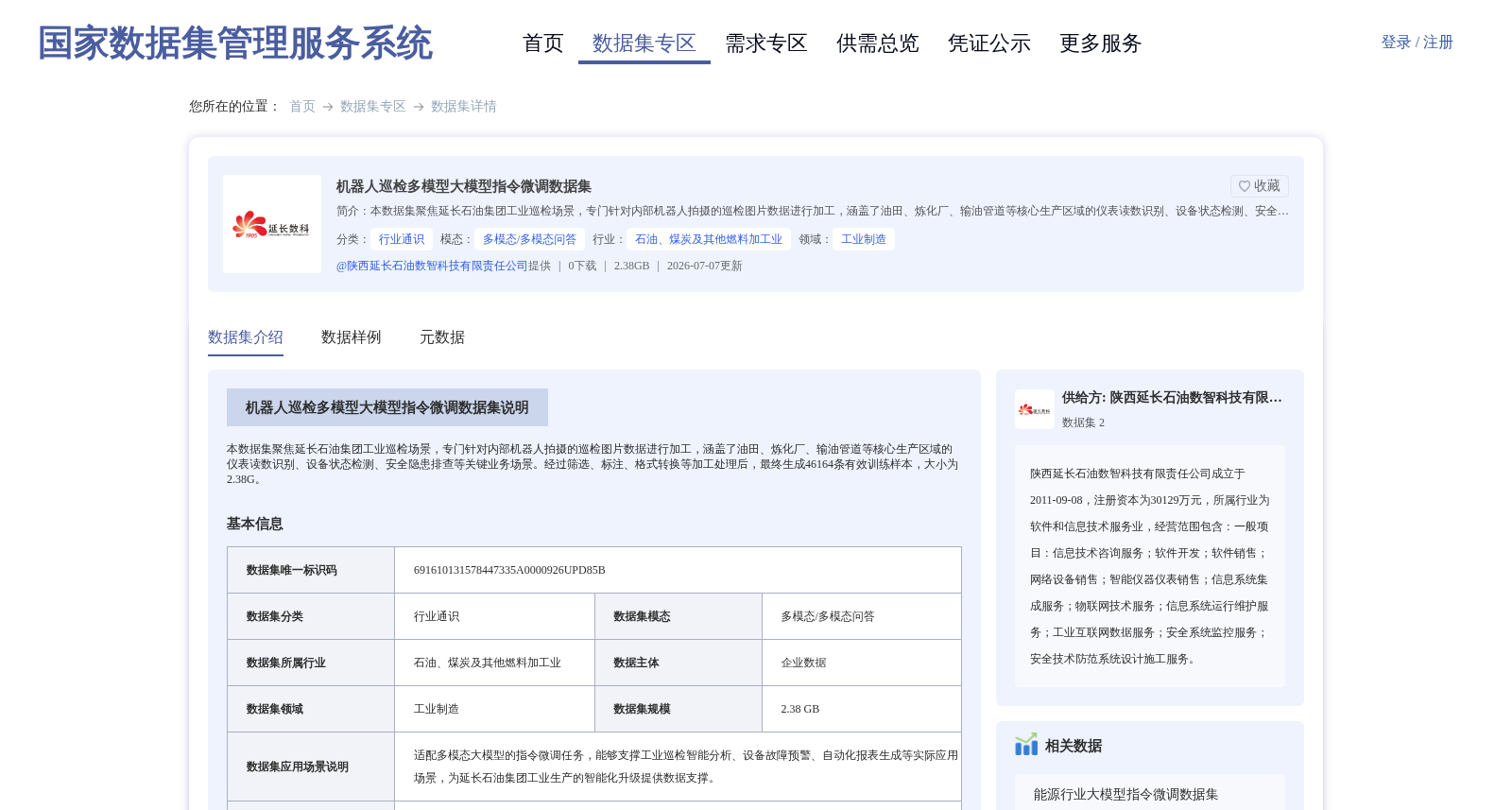Switch to the 数据集介绍 tab
Viewport: 1512px width, 810px height.
(246, 337)
